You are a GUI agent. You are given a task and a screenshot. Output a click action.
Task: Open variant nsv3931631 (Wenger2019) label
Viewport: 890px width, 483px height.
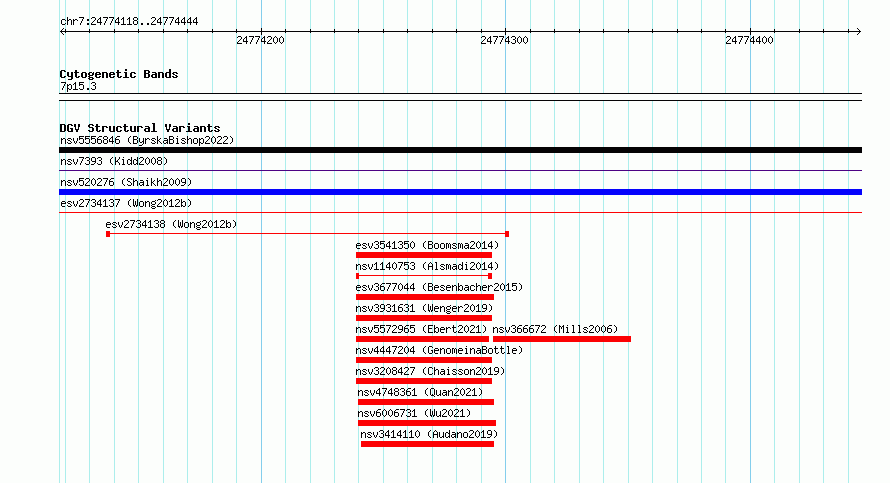(x=424, y=308)
